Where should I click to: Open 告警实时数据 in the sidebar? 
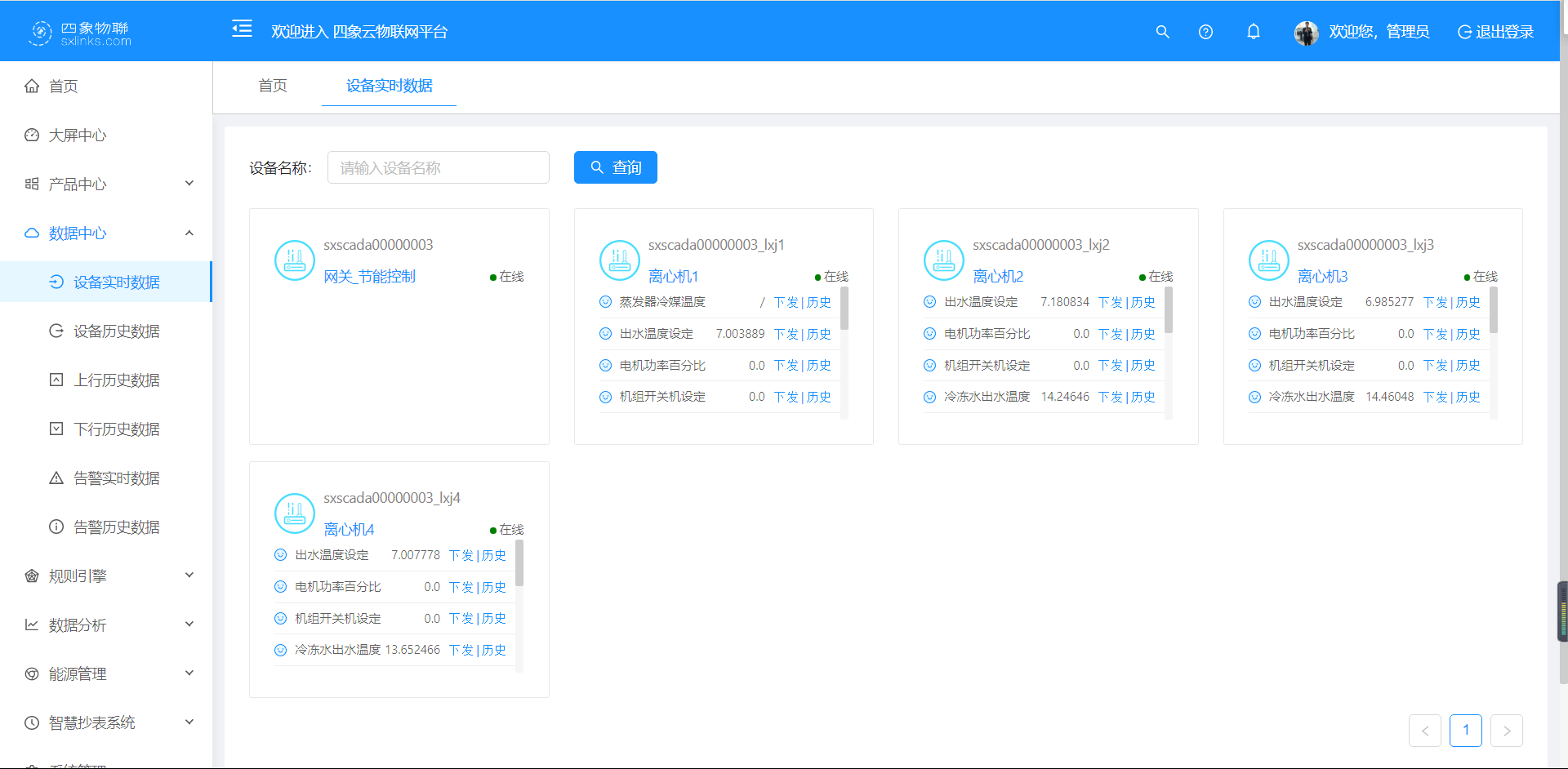[116, 478]
